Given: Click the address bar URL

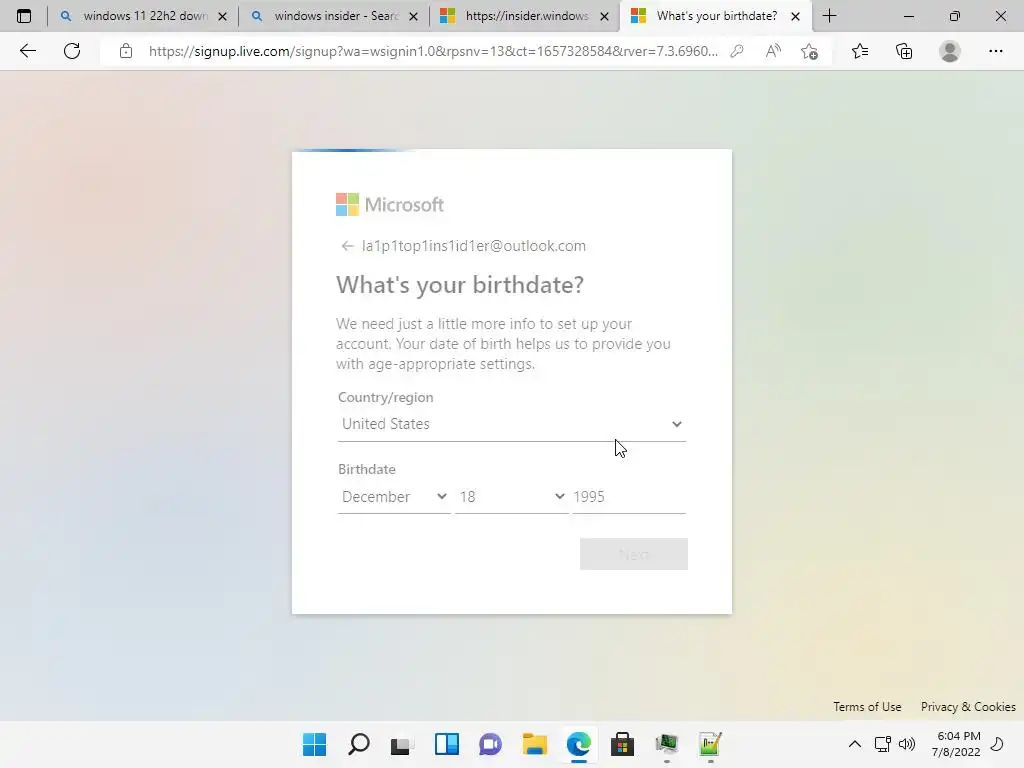Looking at the screenshot, I should [x=433, y=51].
